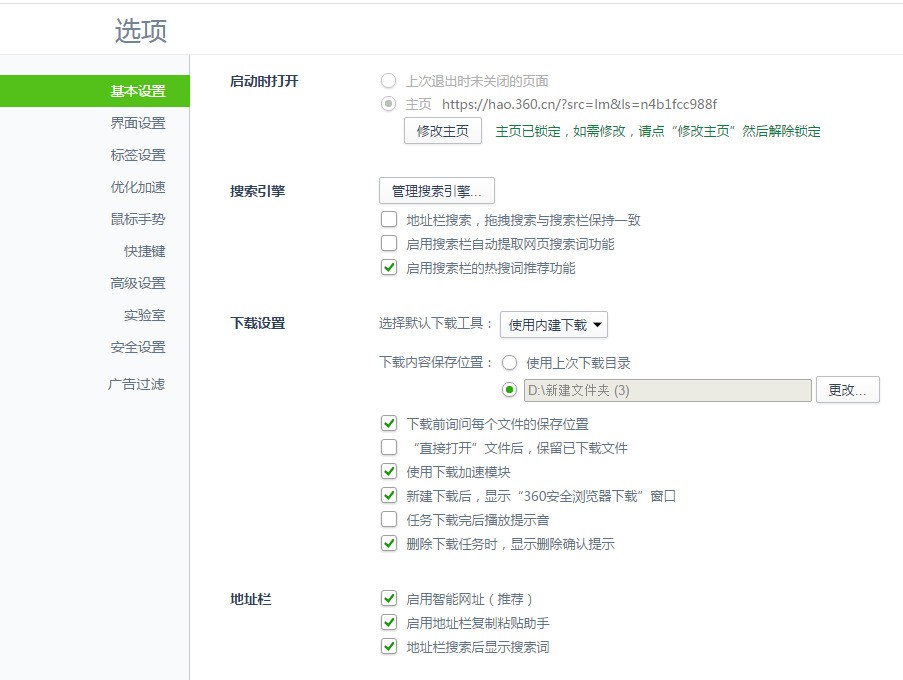Enable 地址栏搜索 consistency checkbox
Screen dimensions: 903x680
[389, 220]
